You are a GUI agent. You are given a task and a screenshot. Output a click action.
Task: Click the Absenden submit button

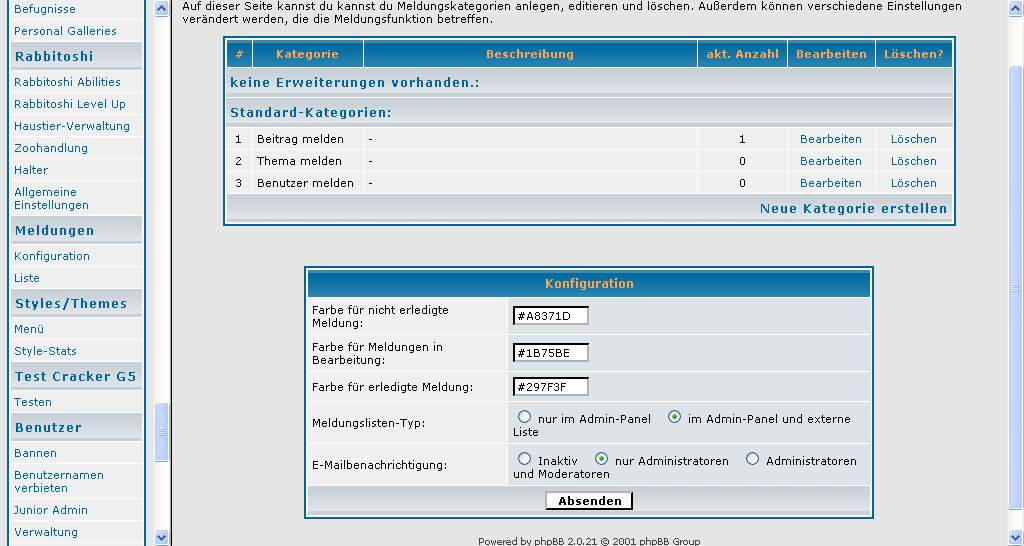[x=589, y=501]
